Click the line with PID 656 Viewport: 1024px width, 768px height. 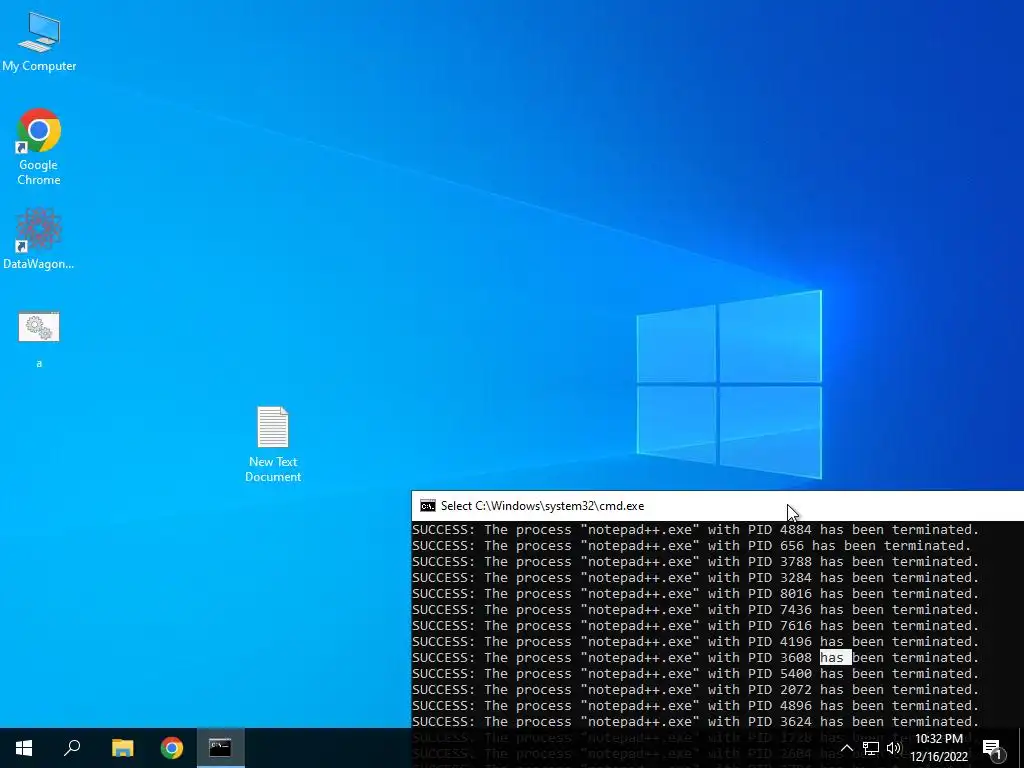[x=692, y=545]
